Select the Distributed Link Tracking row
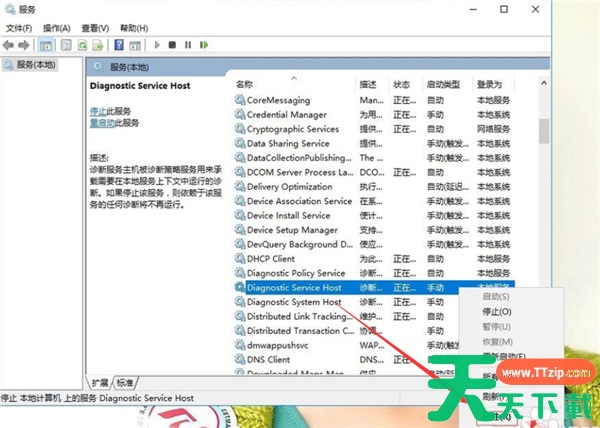 346,316
